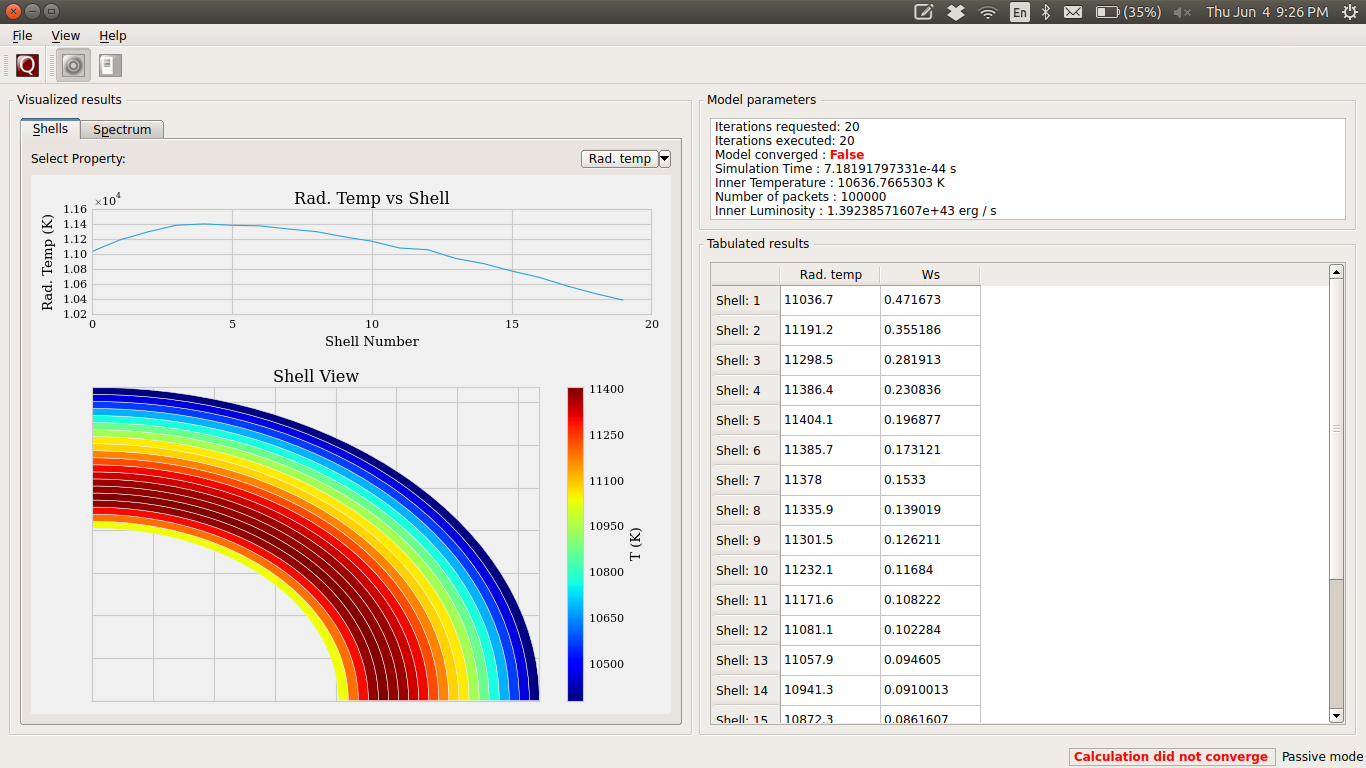1366x768 pixels.
Task: Click the table scrollbar down arrow
Action: [x=1336, y=715]
